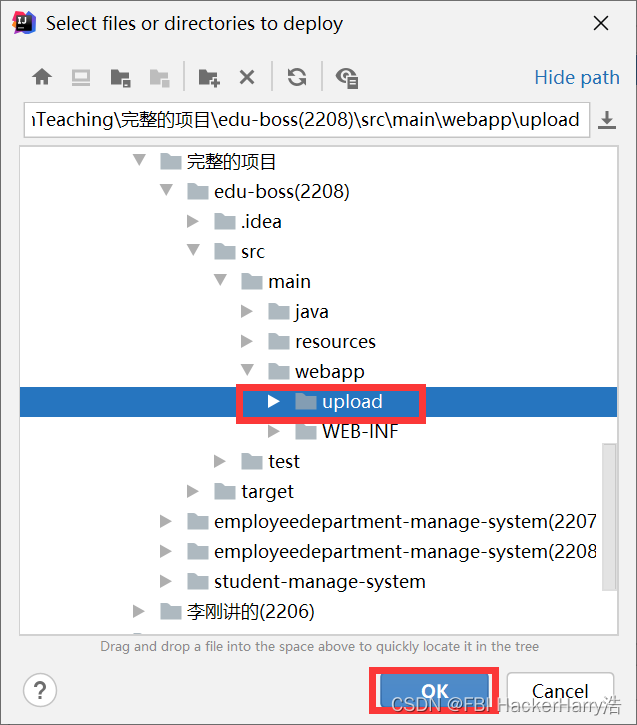Select the WEB-INF folder

(347, 431)
